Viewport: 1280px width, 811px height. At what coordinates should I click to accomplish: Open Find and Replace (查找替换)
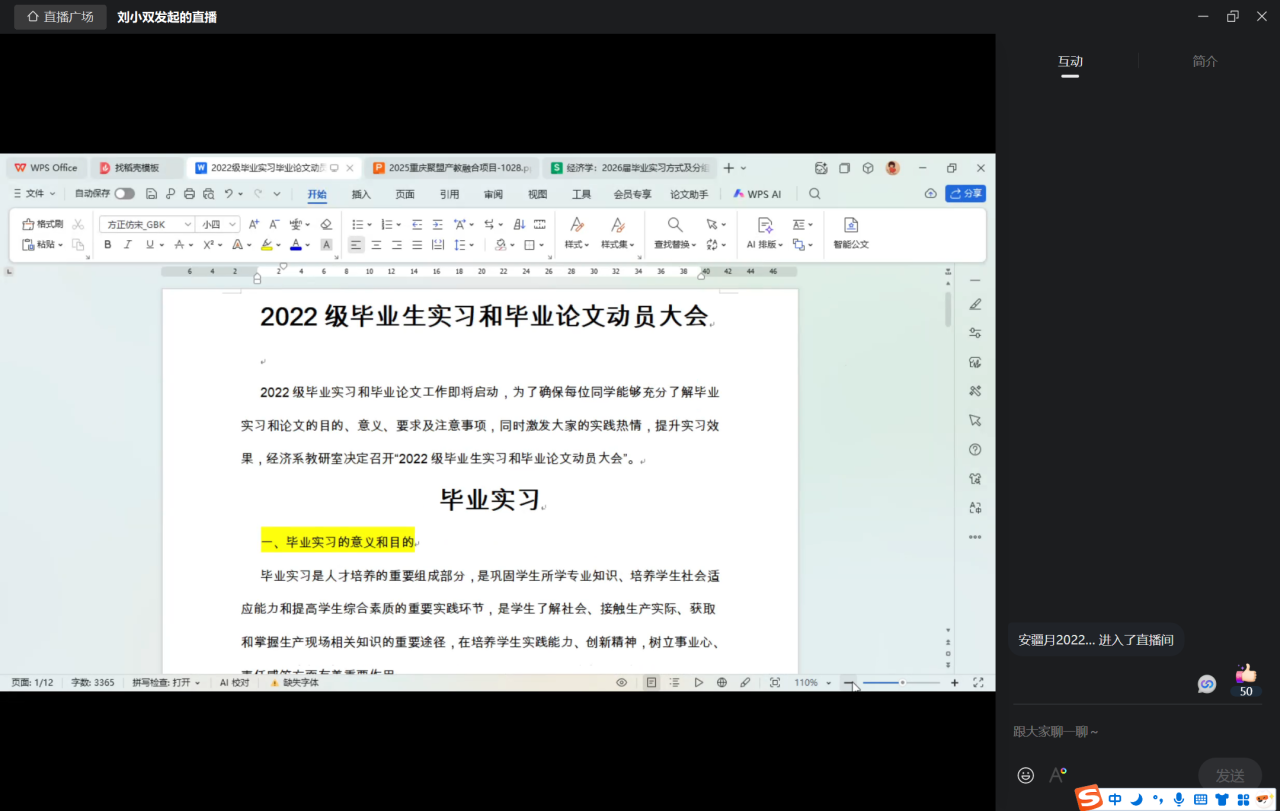click(x=675, y=233)
